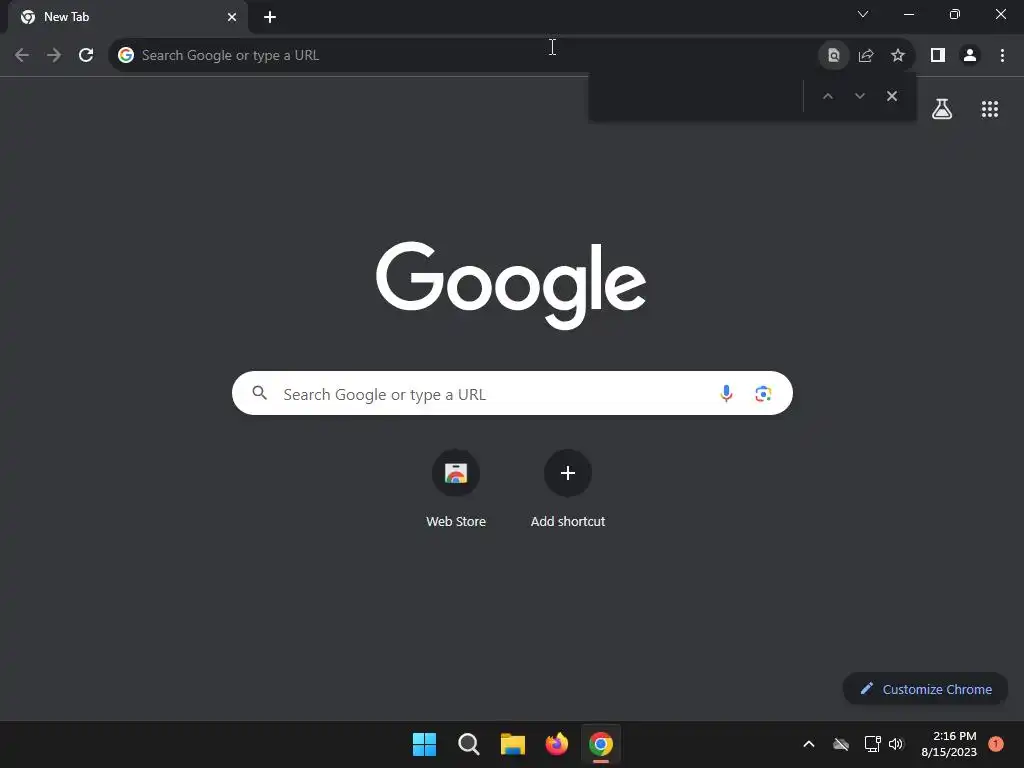1024x768 pixels.
Task: Show hidden system tray icons
Action: click(808, 744)
